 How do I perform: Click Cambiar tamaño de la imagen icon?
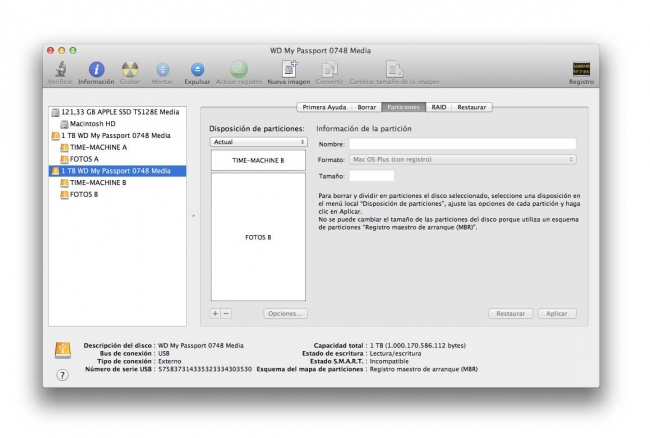point(394,69)
